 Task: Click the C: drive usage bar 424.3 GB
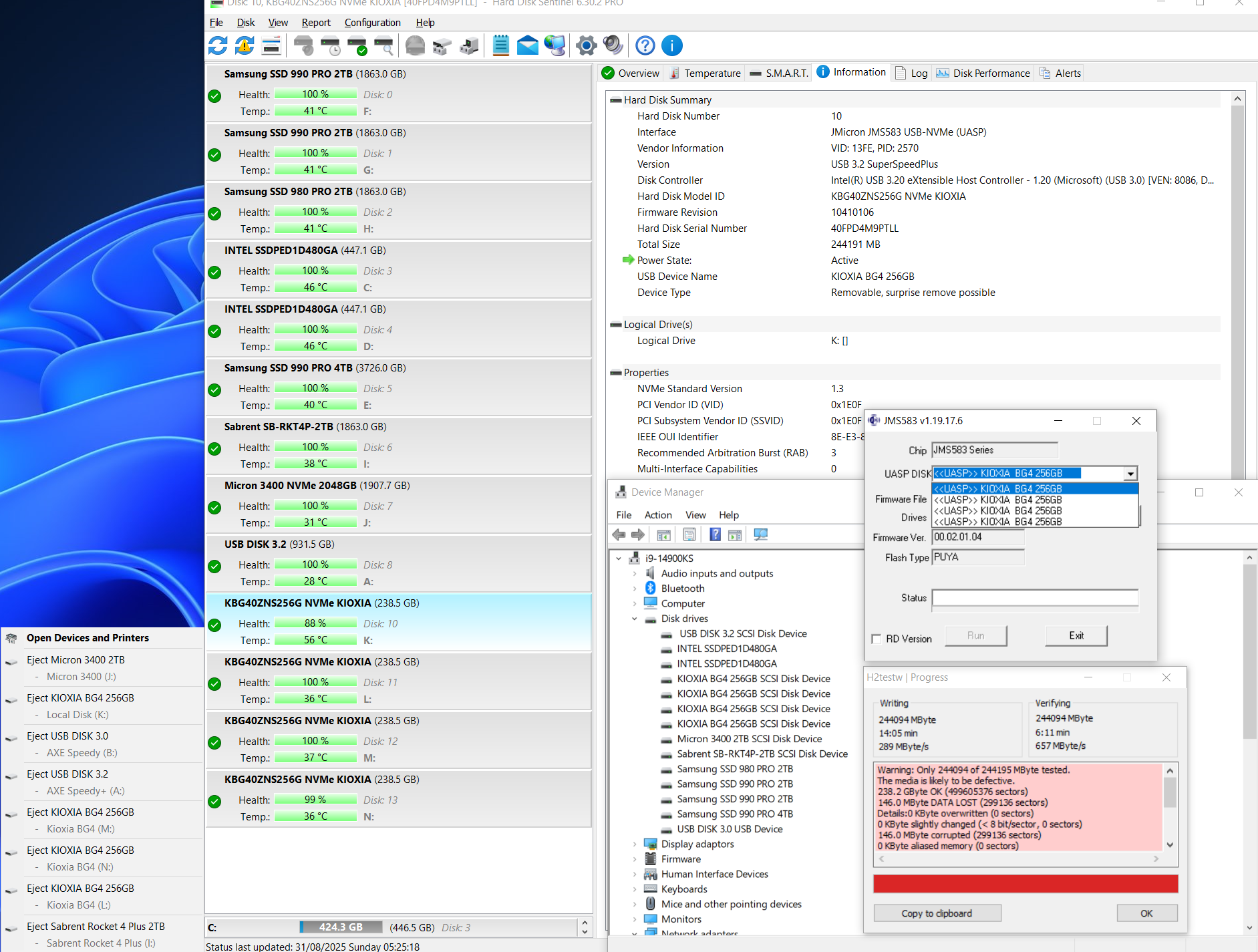click(x=341, y=927)
